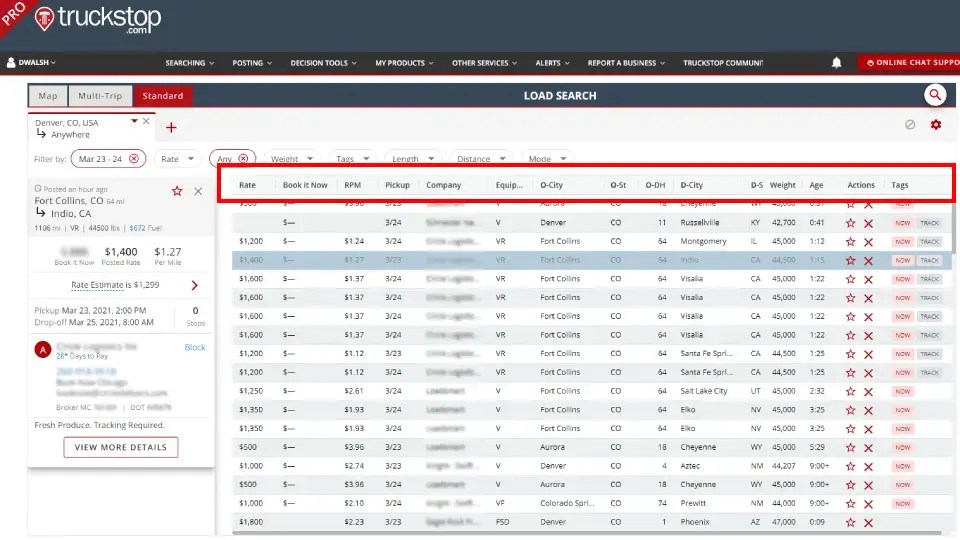Sort by the Weight column header

pos(782,185)
